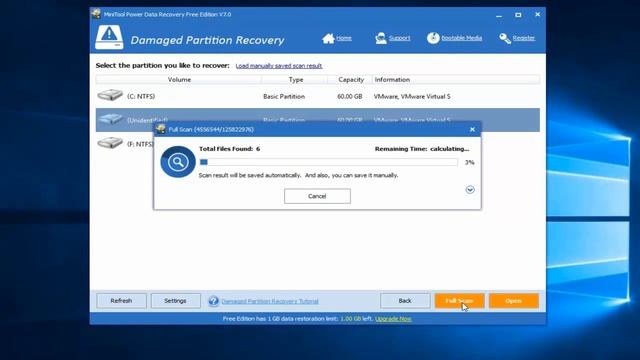Expand scan details with the chevron arrow
Image resolution: width=640 pixels, height=360 pixels.
tap(470, 190)
